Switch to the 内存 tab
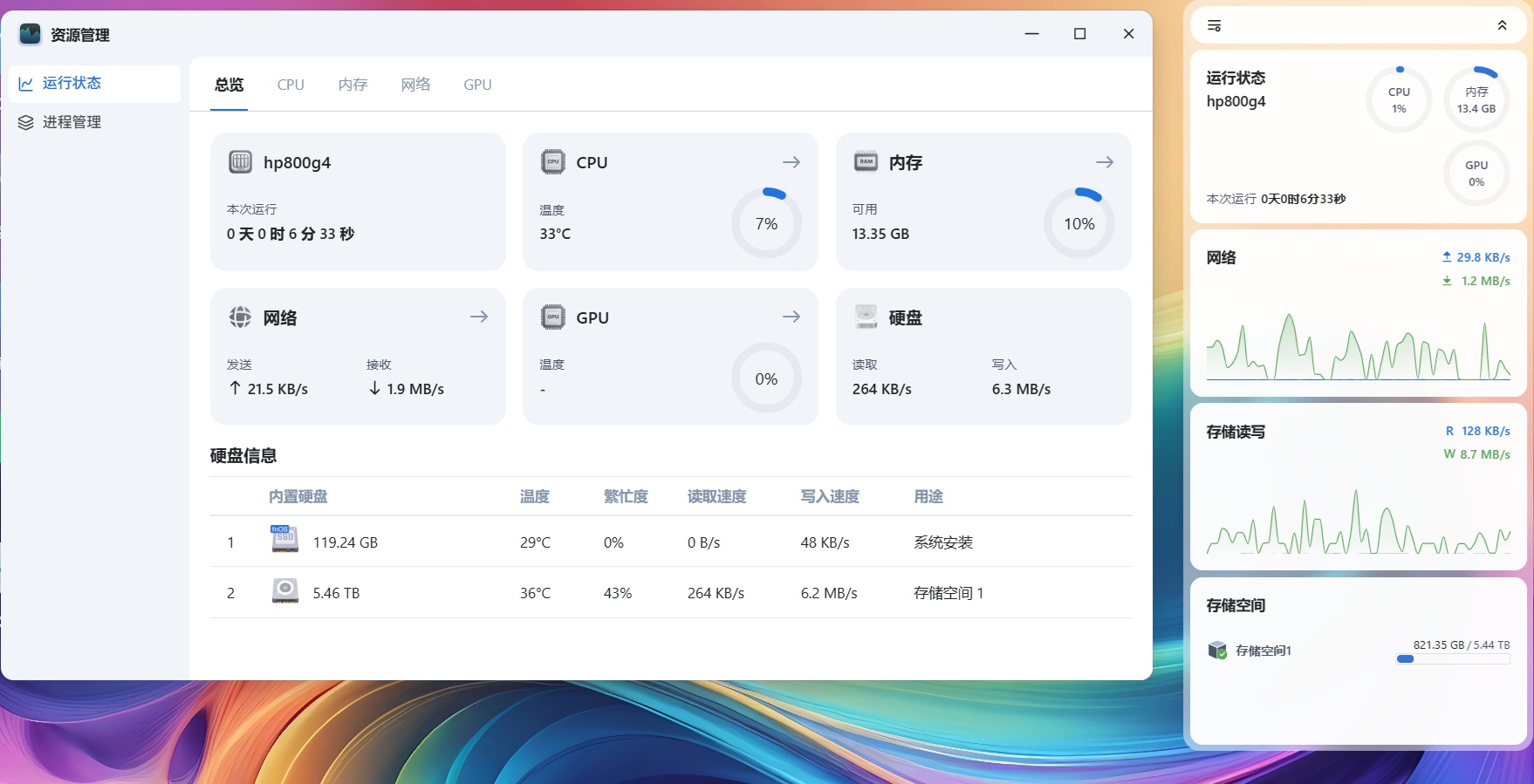This screenshot has width=1534, height=784. coord(353,85)
